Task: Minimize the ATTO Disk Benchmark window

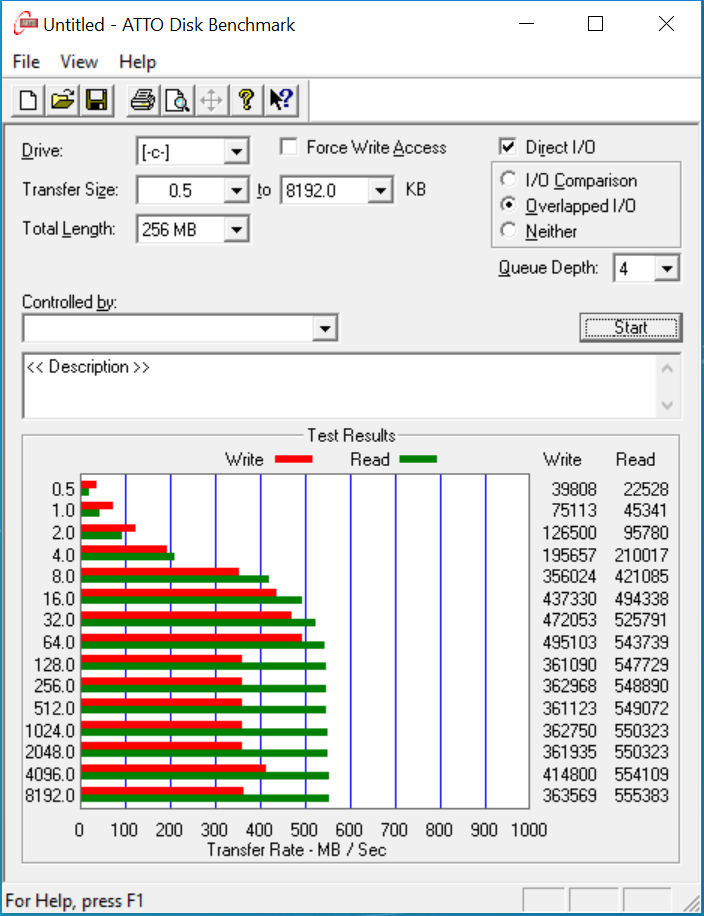Action: click(526, 24)
